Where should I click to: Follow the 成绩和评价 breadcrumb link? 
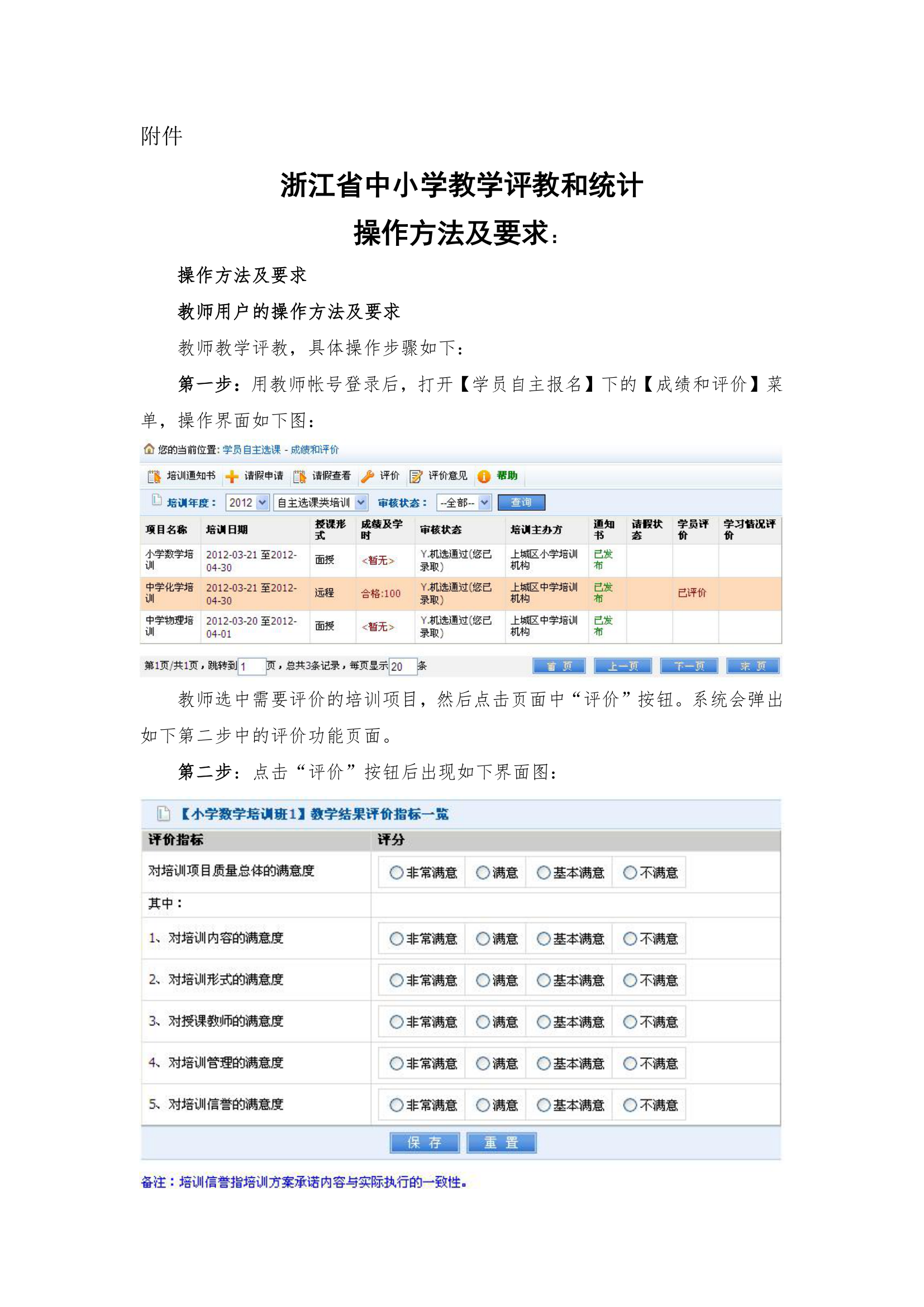(315, 450)
